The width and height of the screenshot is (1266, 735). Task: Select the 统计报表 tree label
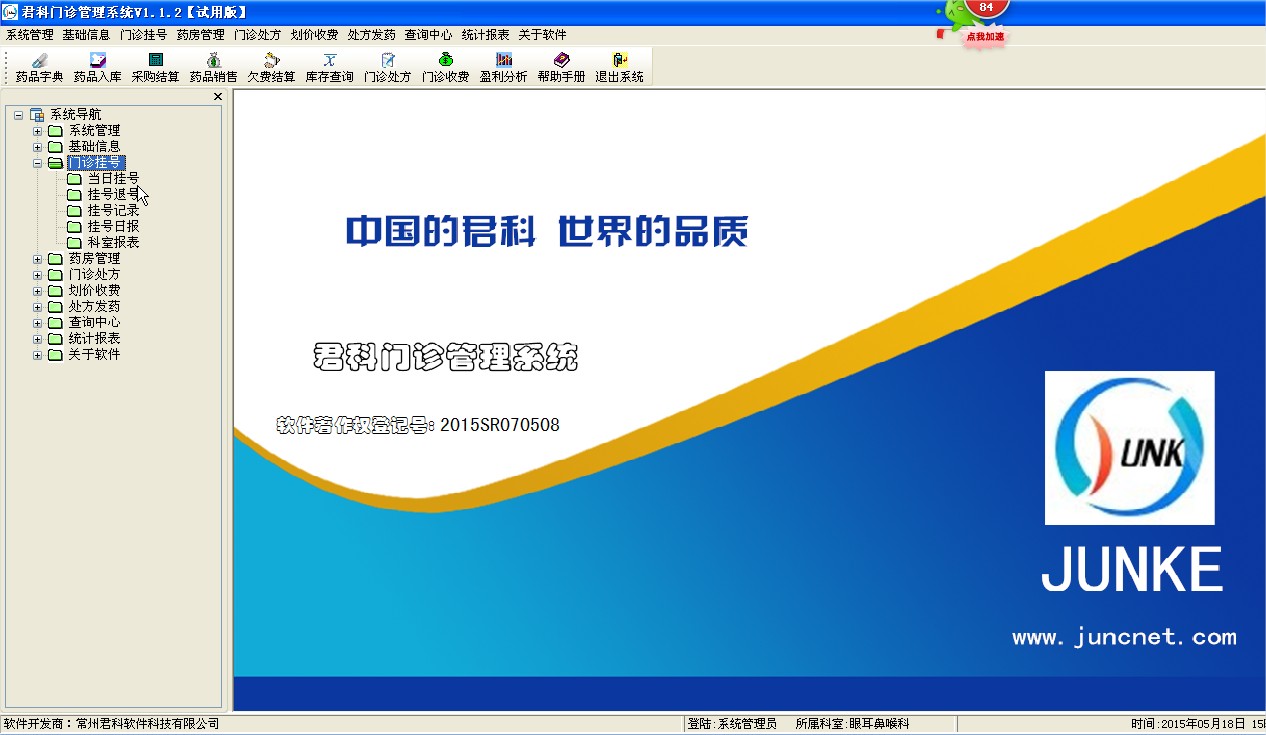[x=94, y=339]
